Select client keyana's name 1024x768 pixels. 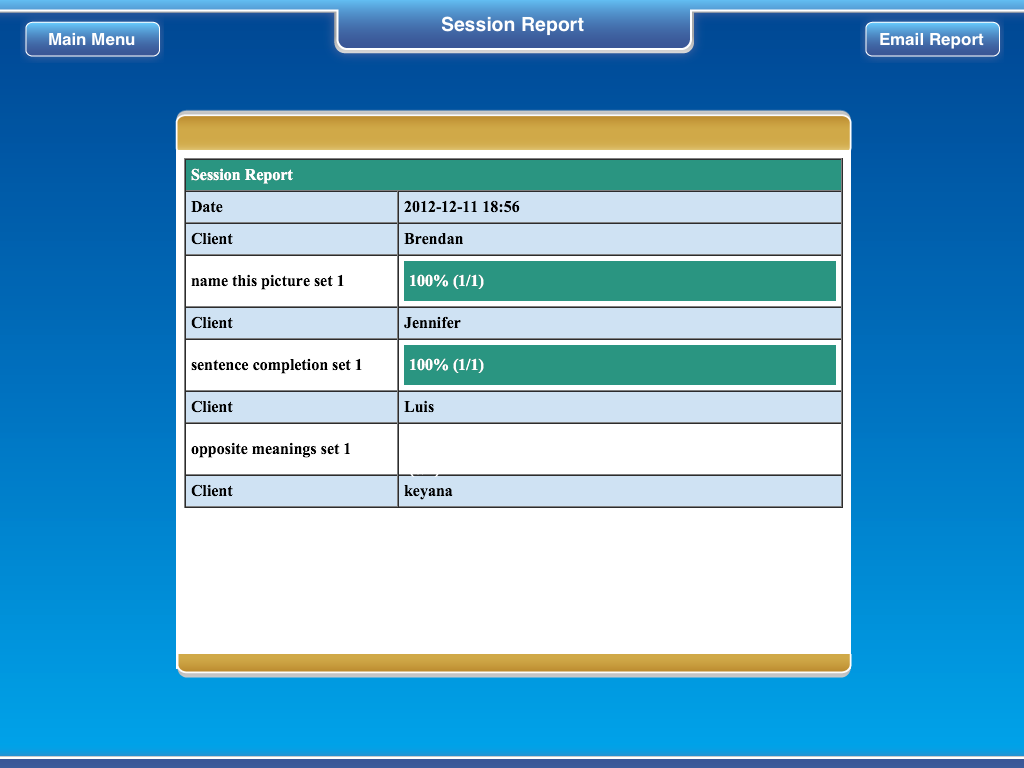point(428,491)
